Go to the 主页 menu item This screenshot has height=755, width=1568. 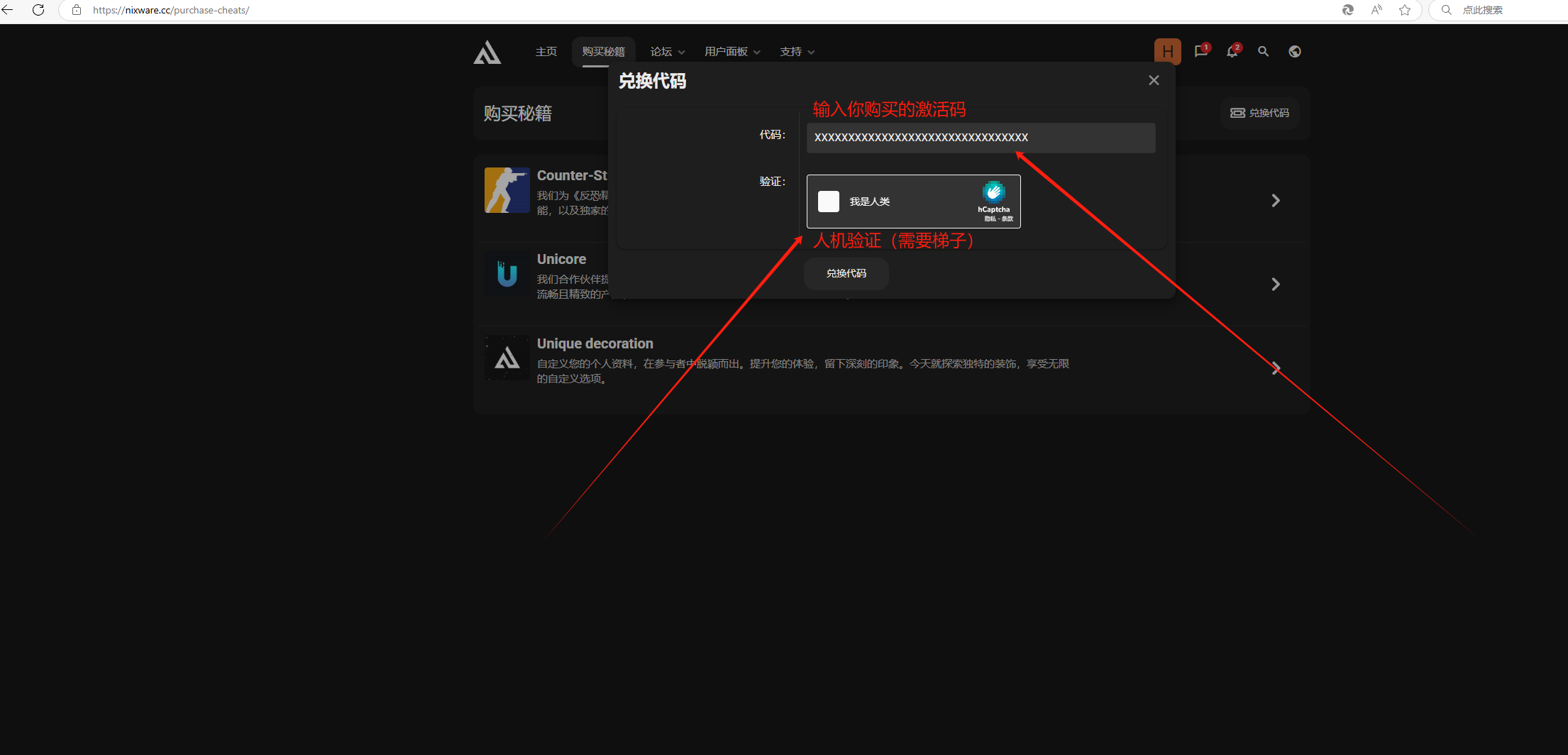click(546, 52)
